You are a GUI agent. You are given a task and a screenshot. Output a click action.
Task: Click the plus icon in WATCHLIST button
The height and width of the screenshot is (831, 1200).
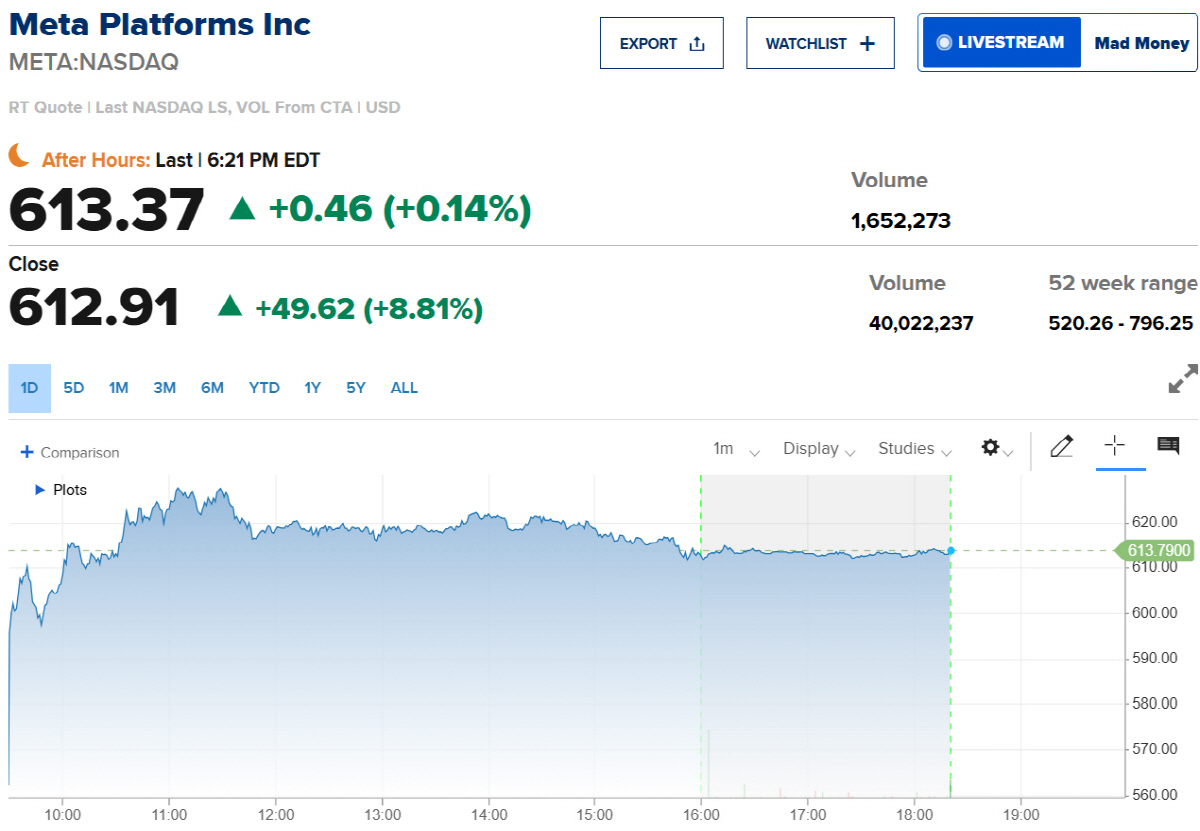pyautogui.click(x=867, y=44)
